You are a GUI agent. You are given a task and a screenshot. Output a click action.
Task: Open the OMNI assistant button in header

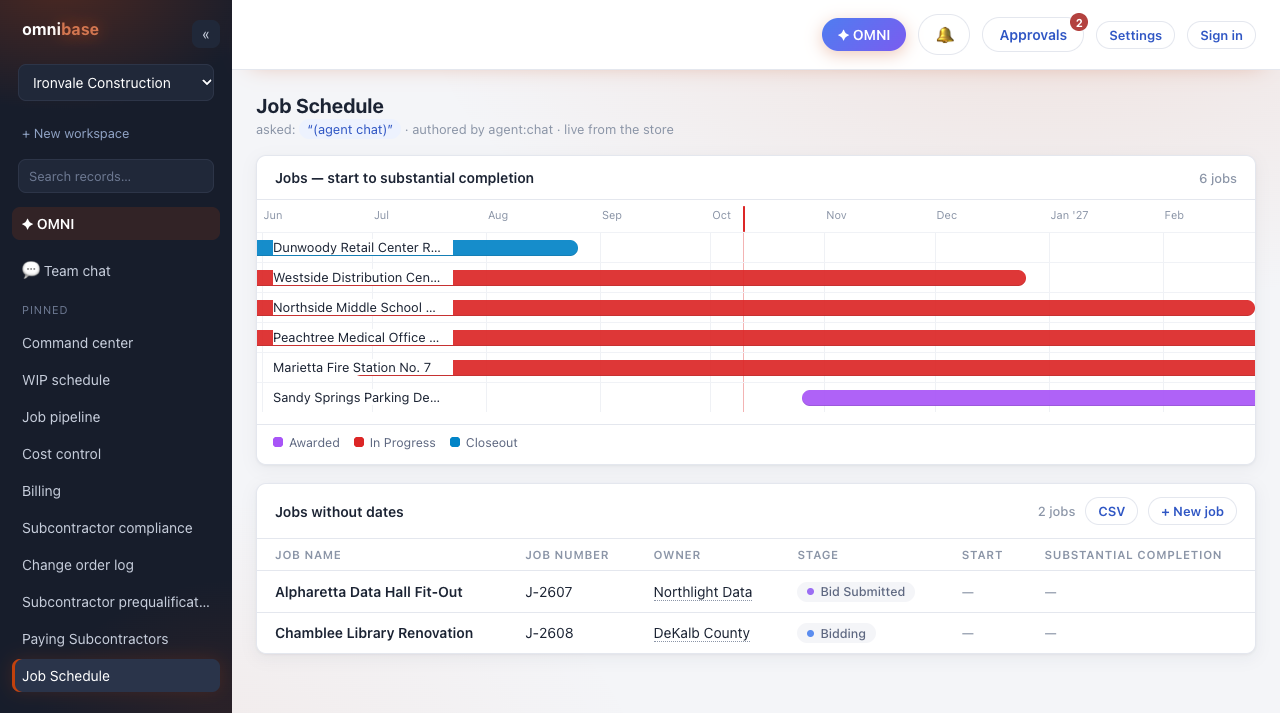click(864, 35)
